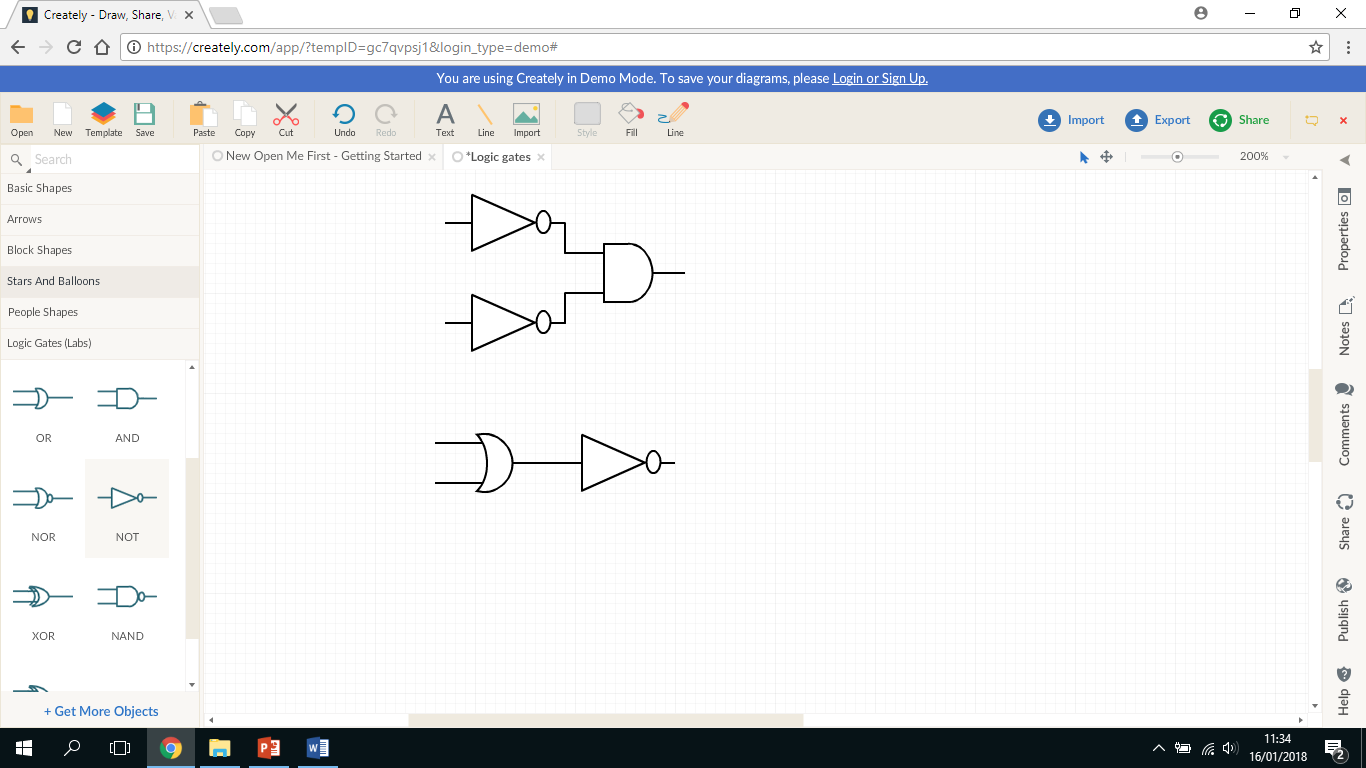Select the Line drawing tool

point(485,117)
